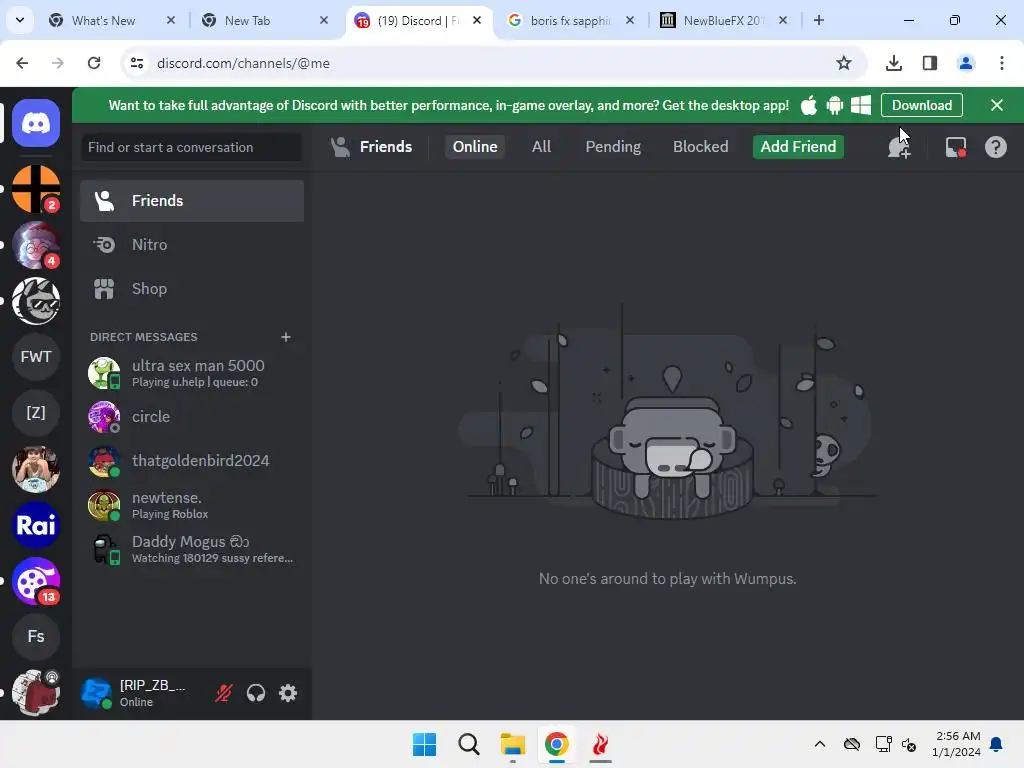1024x768 pixels.
Task: Open the Windows Start menu
Action: tap(424, 744)
